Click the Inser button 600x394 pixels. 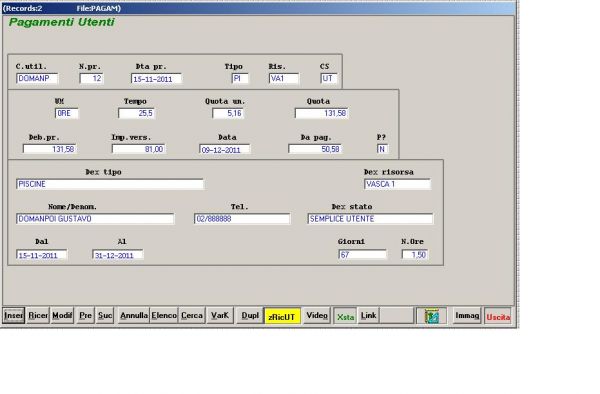coord(14,316)
